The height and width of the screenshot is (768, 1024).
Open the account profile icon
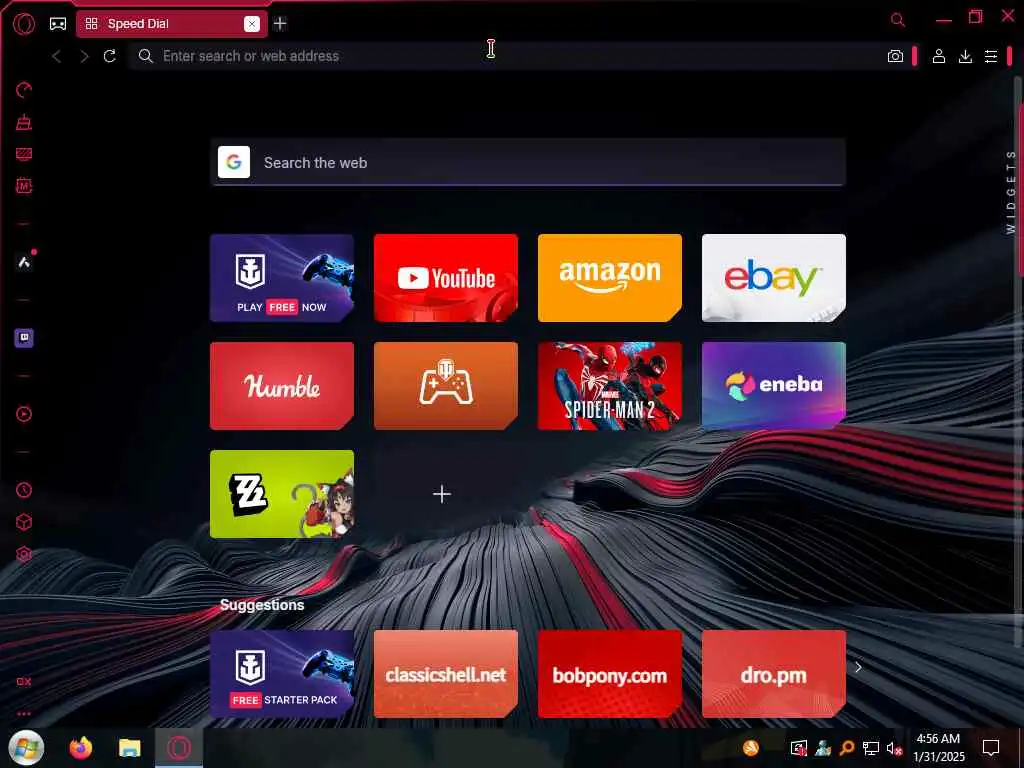click(938, 56)
